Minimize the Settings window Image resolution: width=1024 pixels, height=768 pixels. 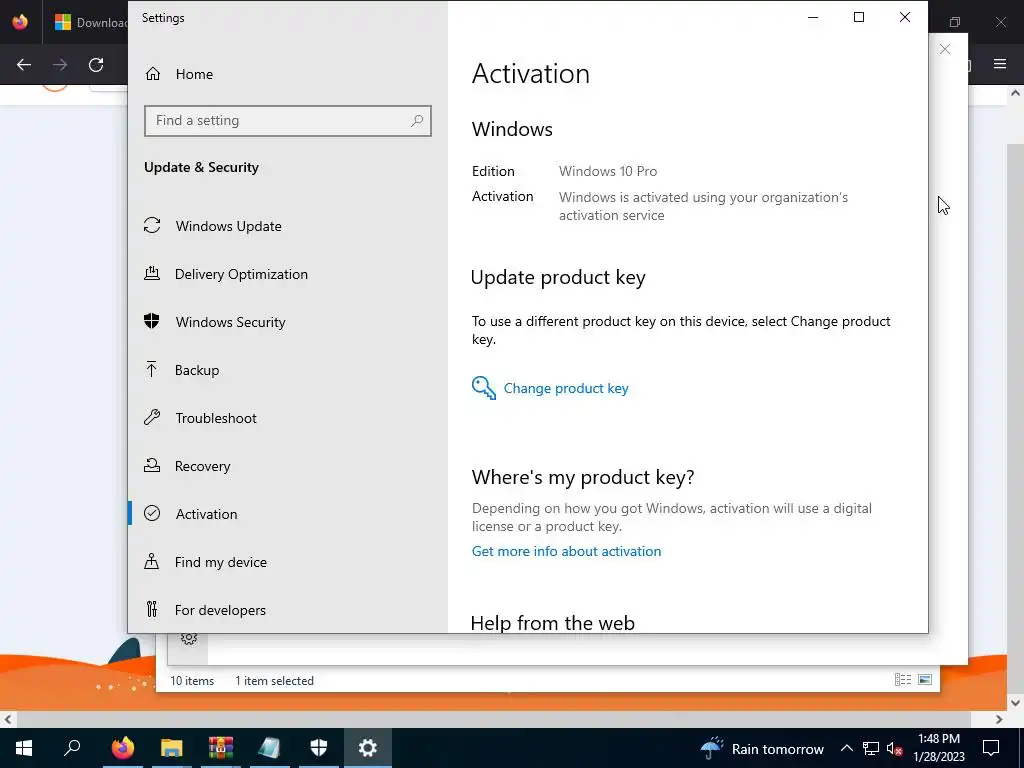813,18
